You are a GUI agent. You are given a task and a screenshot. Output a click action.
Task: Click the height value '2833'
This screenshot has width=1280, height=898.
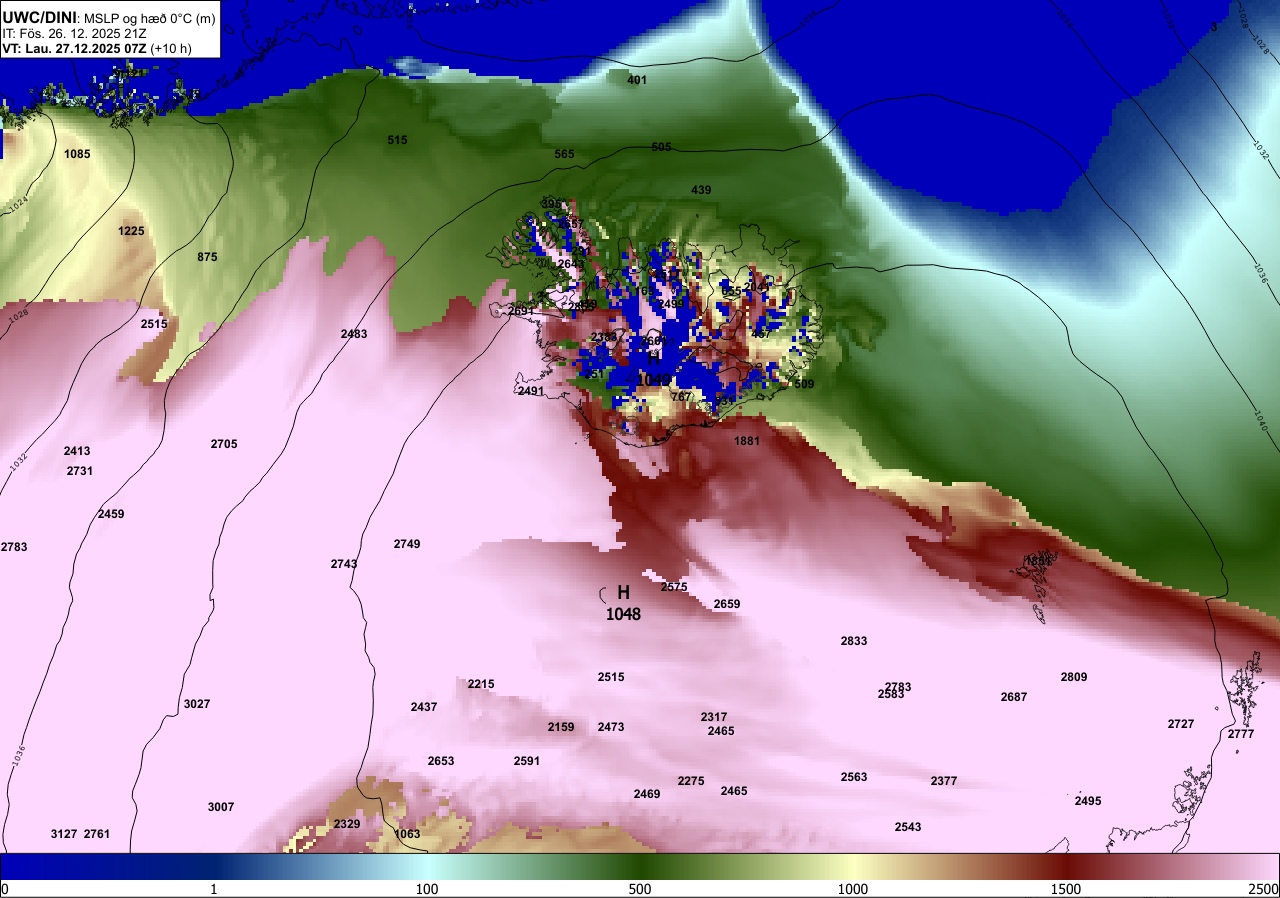point(854,641)
